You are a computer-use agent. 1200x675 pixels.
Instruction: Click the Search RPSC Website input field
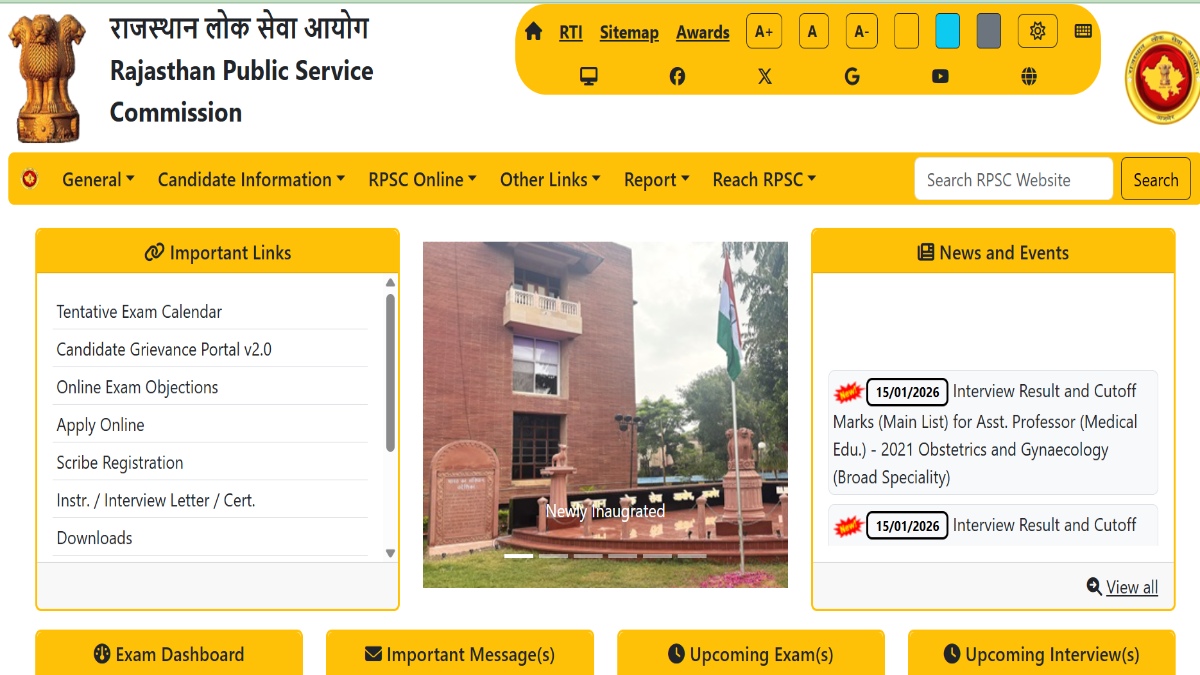[x=1013, y=180]
